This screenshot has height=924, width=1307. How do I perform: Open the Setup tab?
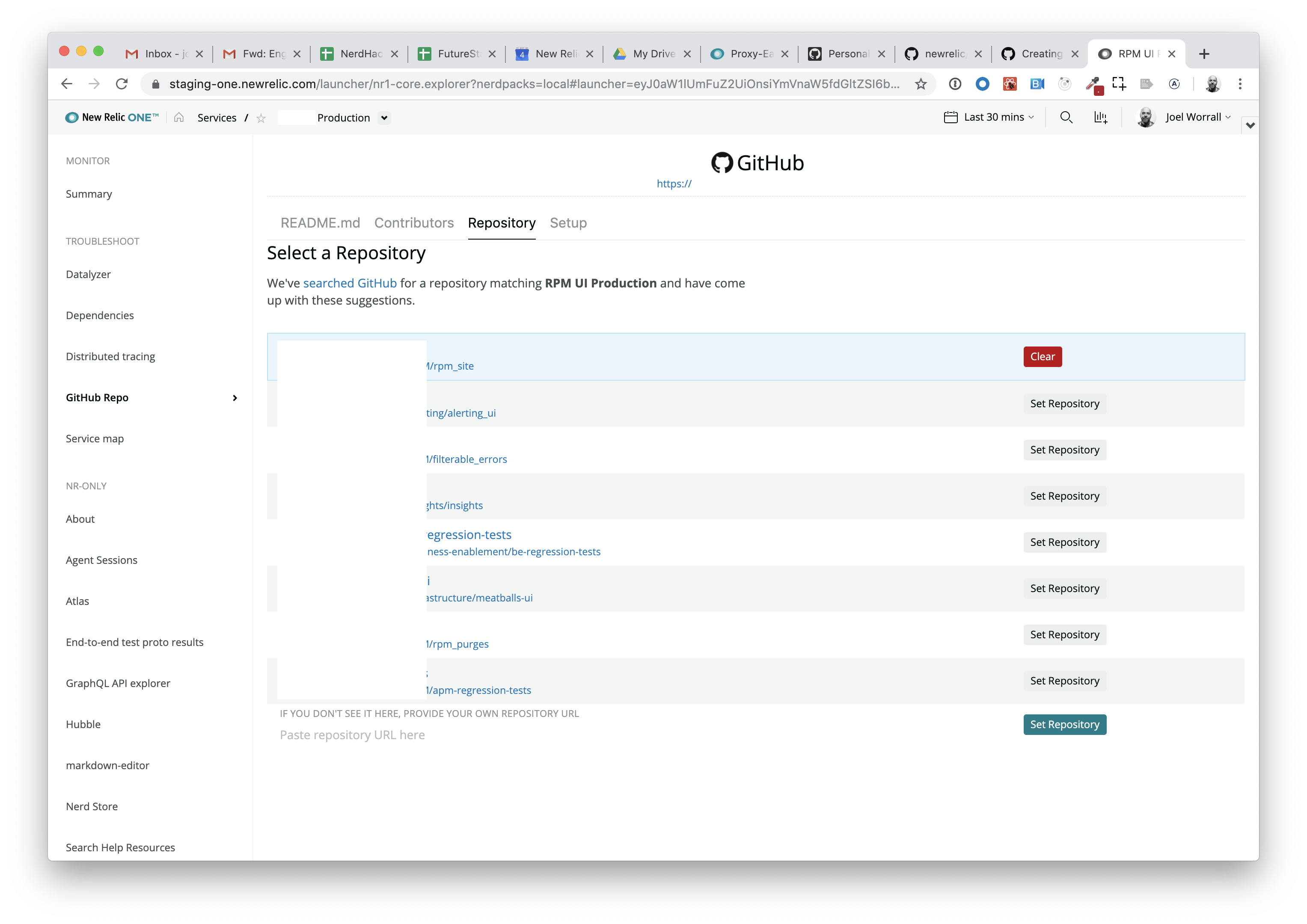pos(567,223)
